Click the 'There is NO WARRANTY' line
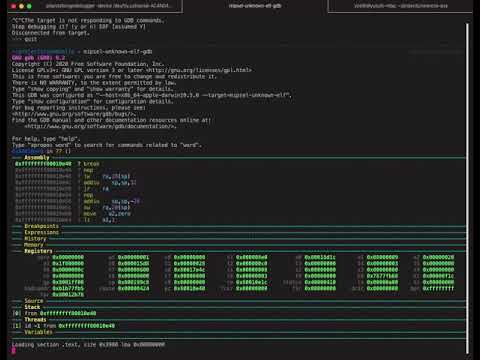Screen dimensions: 480x360 pyautogui.click(x=93, y=83)
